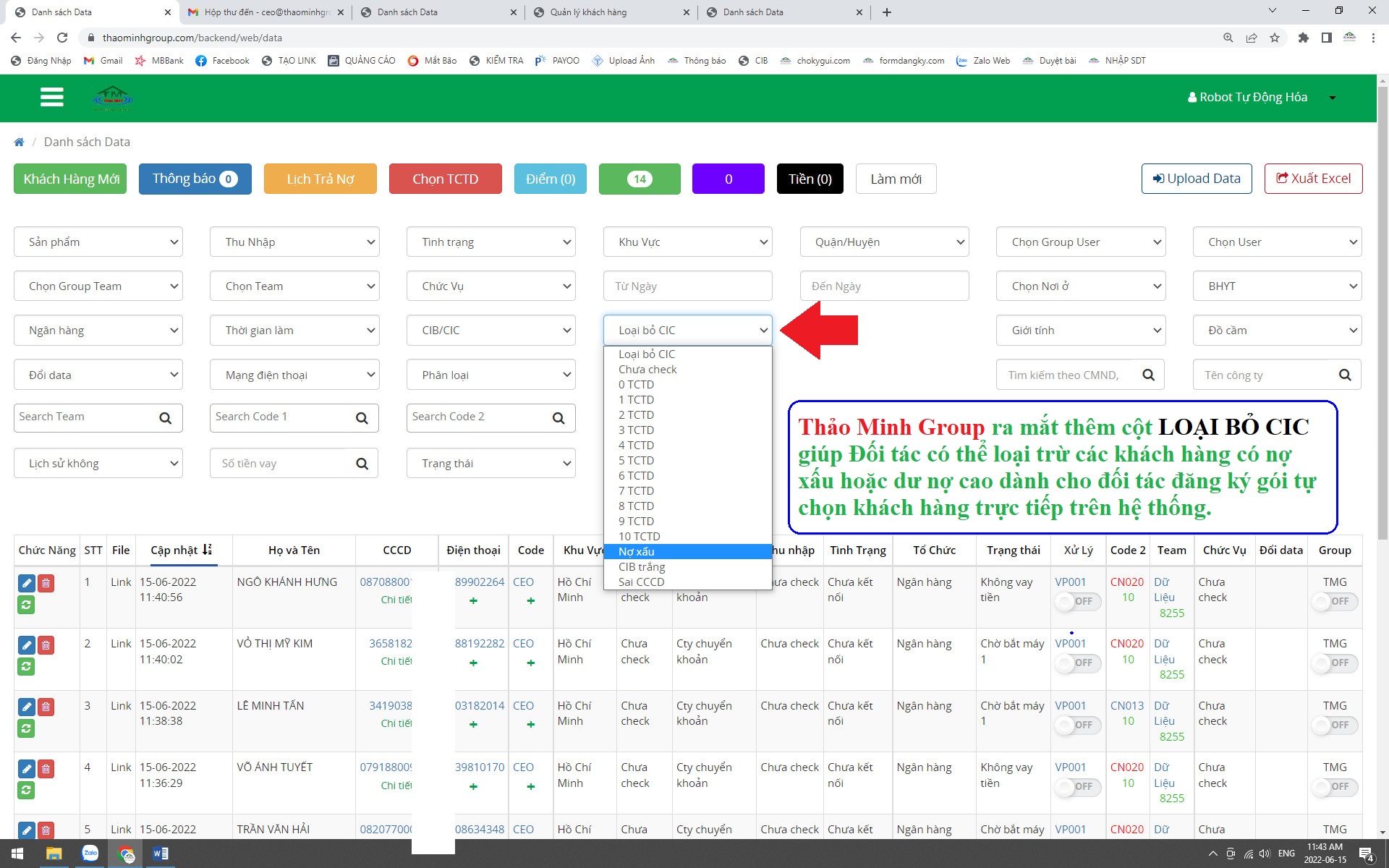This screenshot has height=868, width=1389.
Task: Open CEO code link in row 3
Action: click(523, 705)
